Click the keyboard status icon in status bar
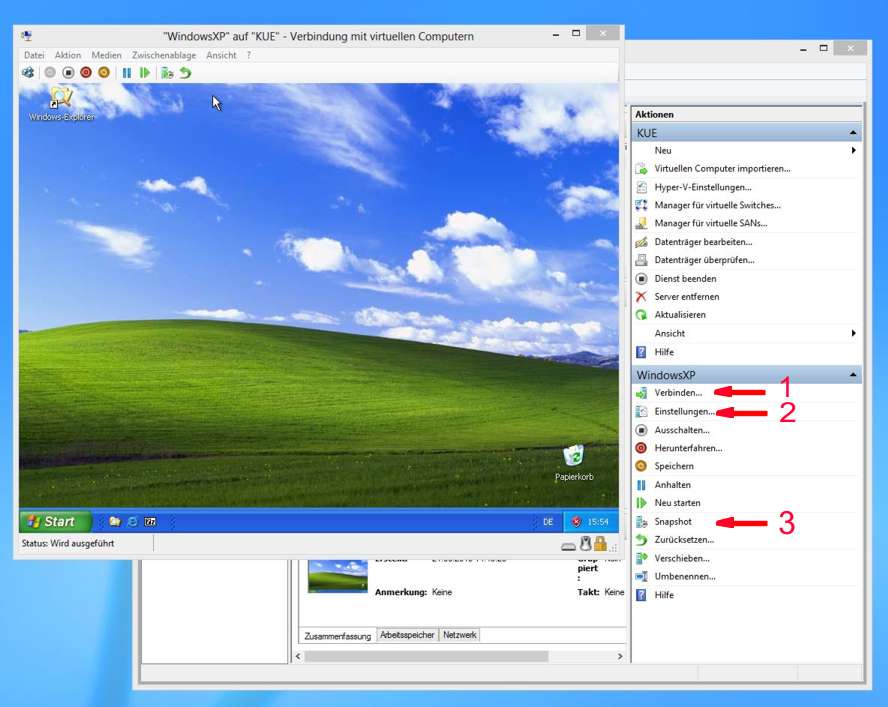 point(568,546)
